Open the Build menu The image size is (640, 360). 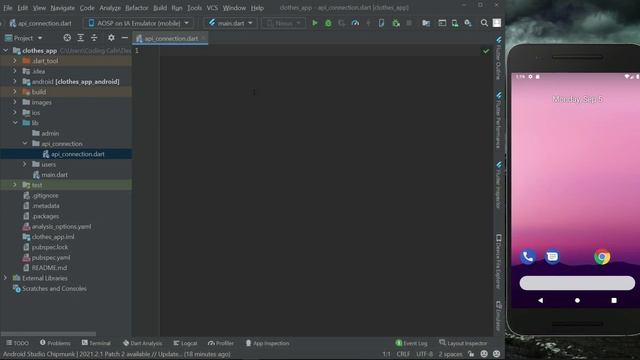pyautogui.click(x=160, y=8)
